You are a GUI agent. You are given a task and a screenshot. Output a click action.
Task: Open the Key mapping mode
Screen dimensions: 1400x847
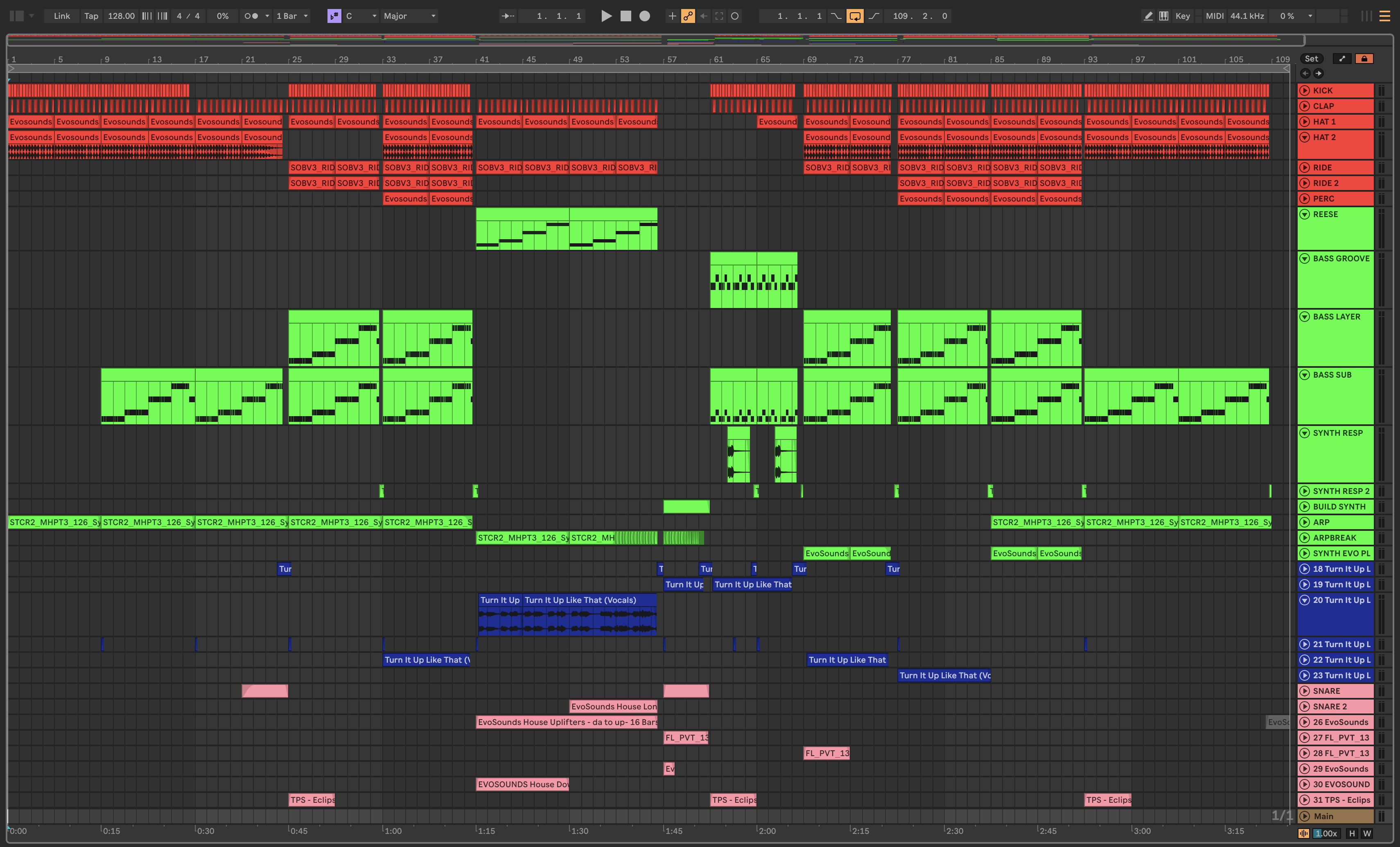tap(1182, 16)
